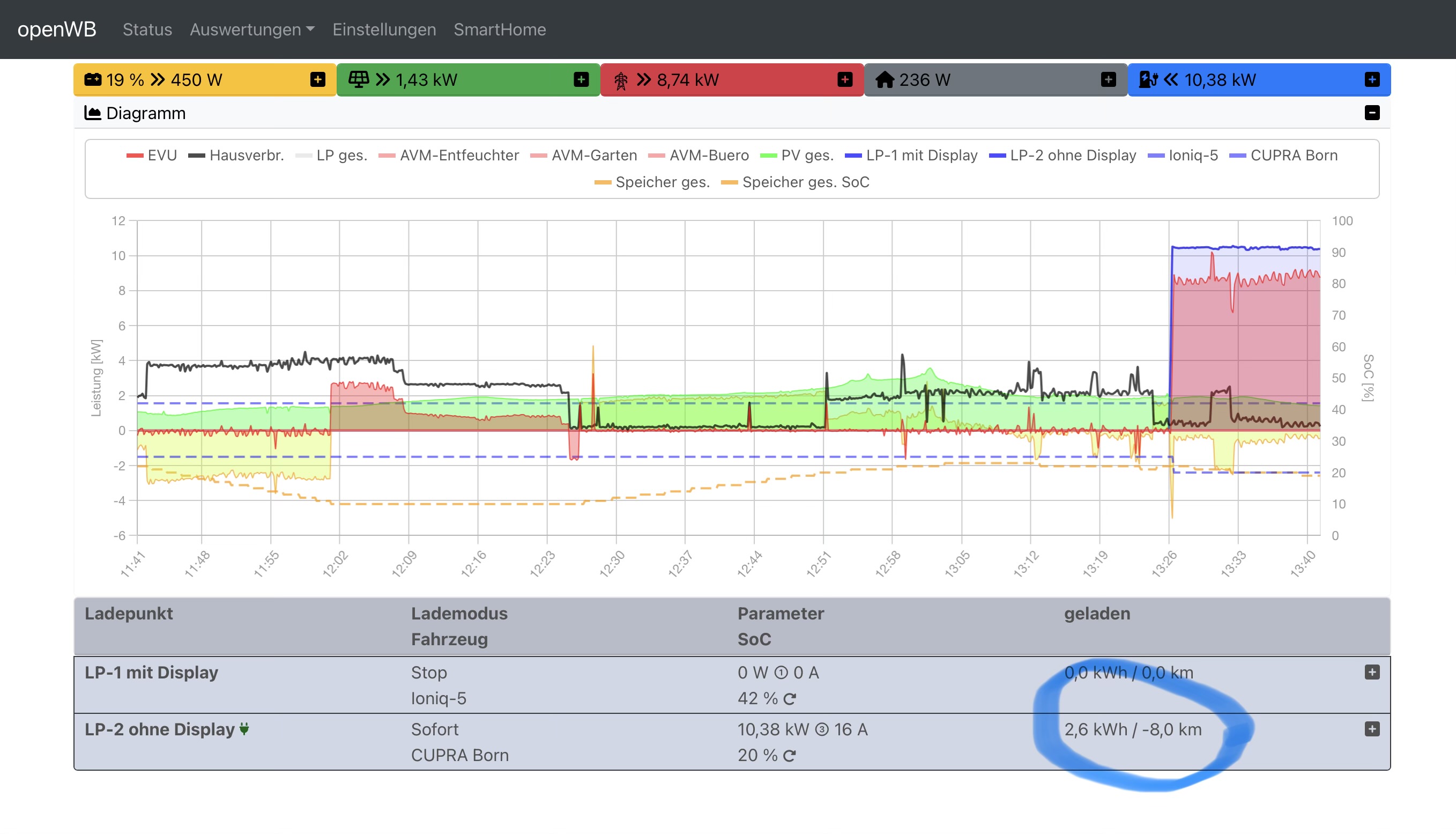Expand LP-2 ohne Display row details
Viewport: 1456px width, 834px height.
point(1372,729)
